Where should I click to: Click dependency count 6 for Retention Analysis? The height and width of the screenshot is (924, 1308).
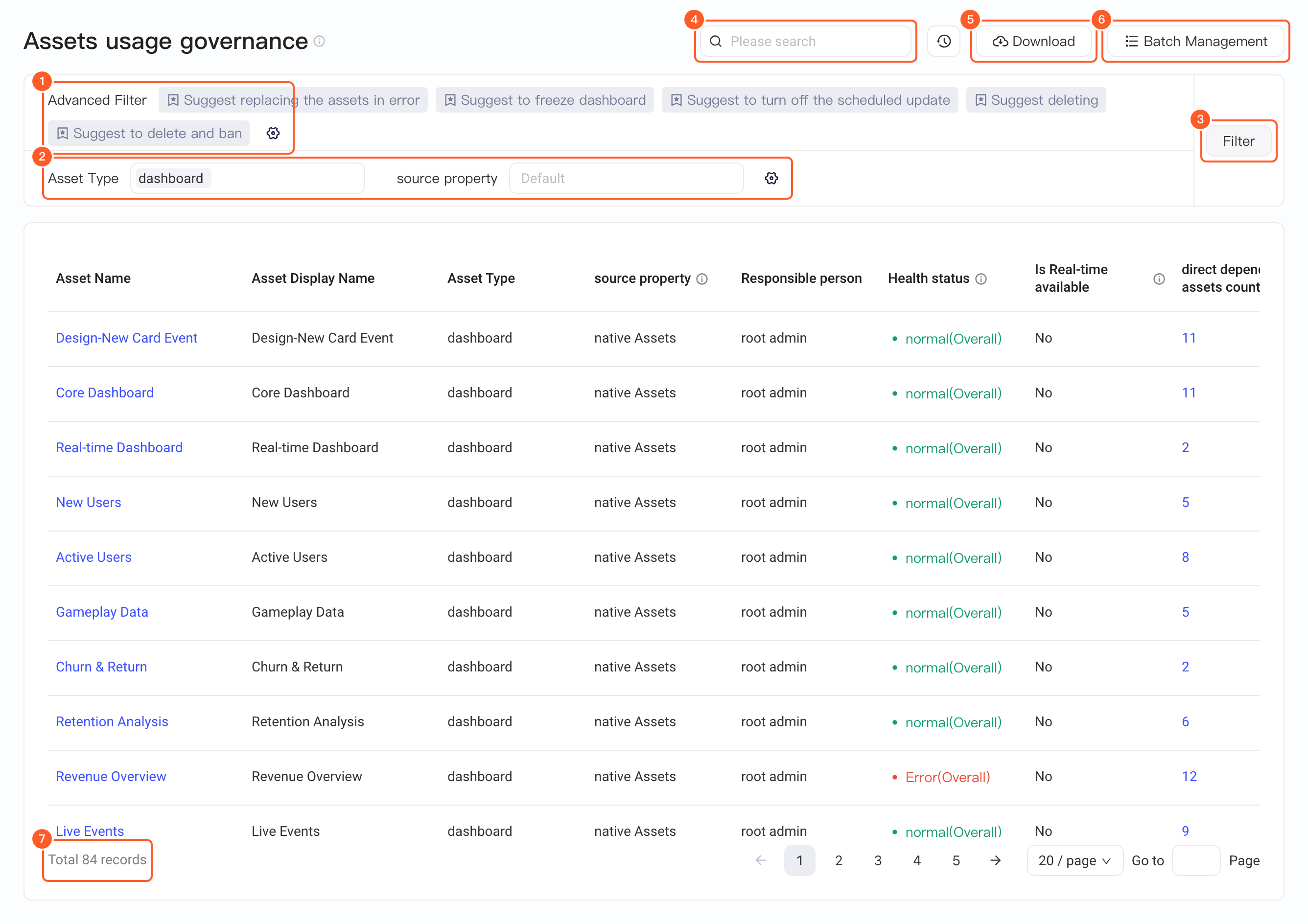[1185, 721]
